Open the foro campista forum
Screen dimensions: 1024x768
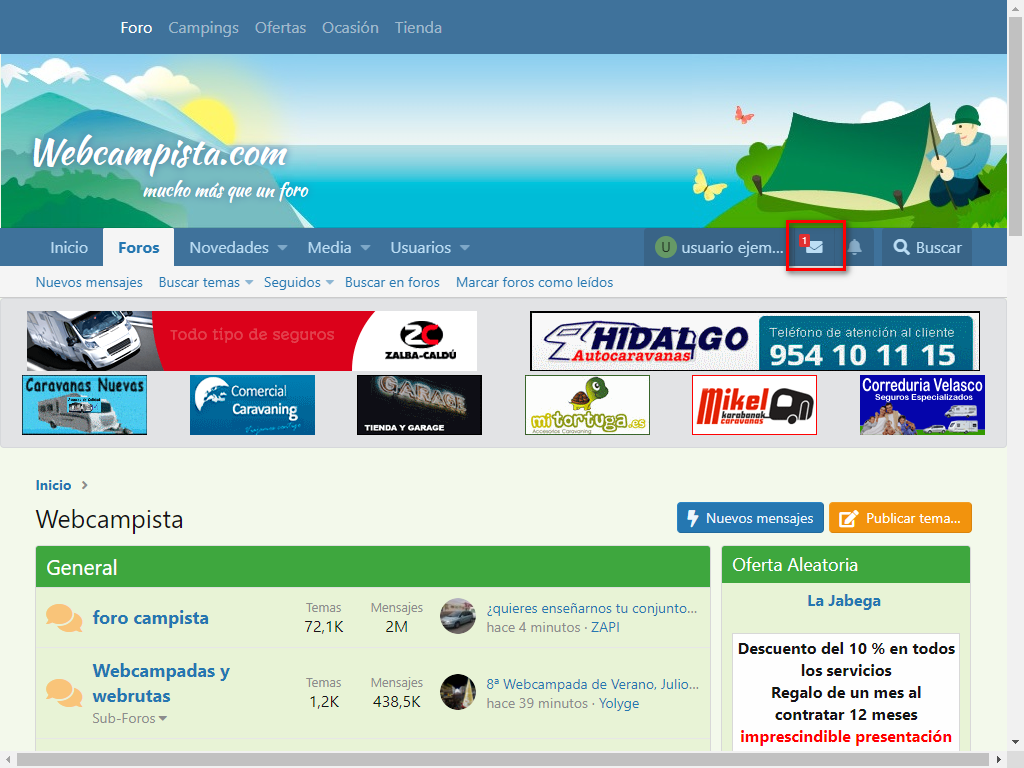[x=151, y=618]
